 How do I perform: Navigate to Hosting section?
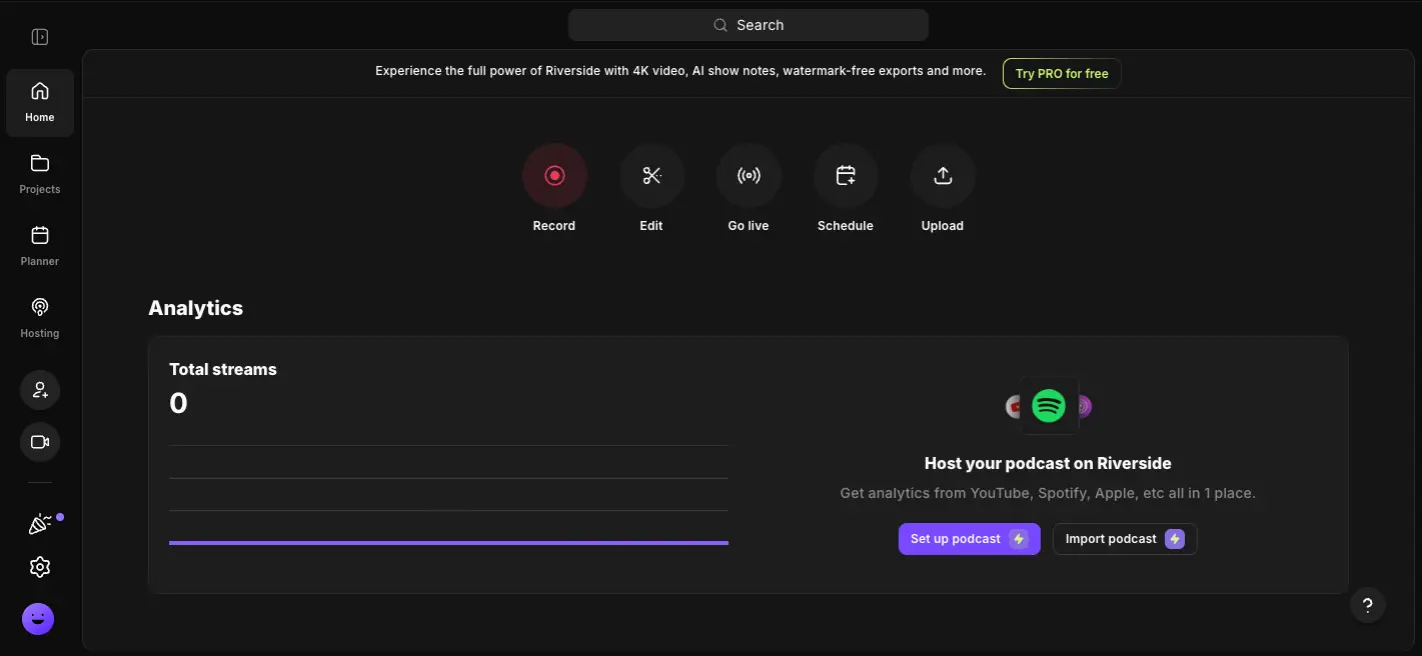pos(40,318)
